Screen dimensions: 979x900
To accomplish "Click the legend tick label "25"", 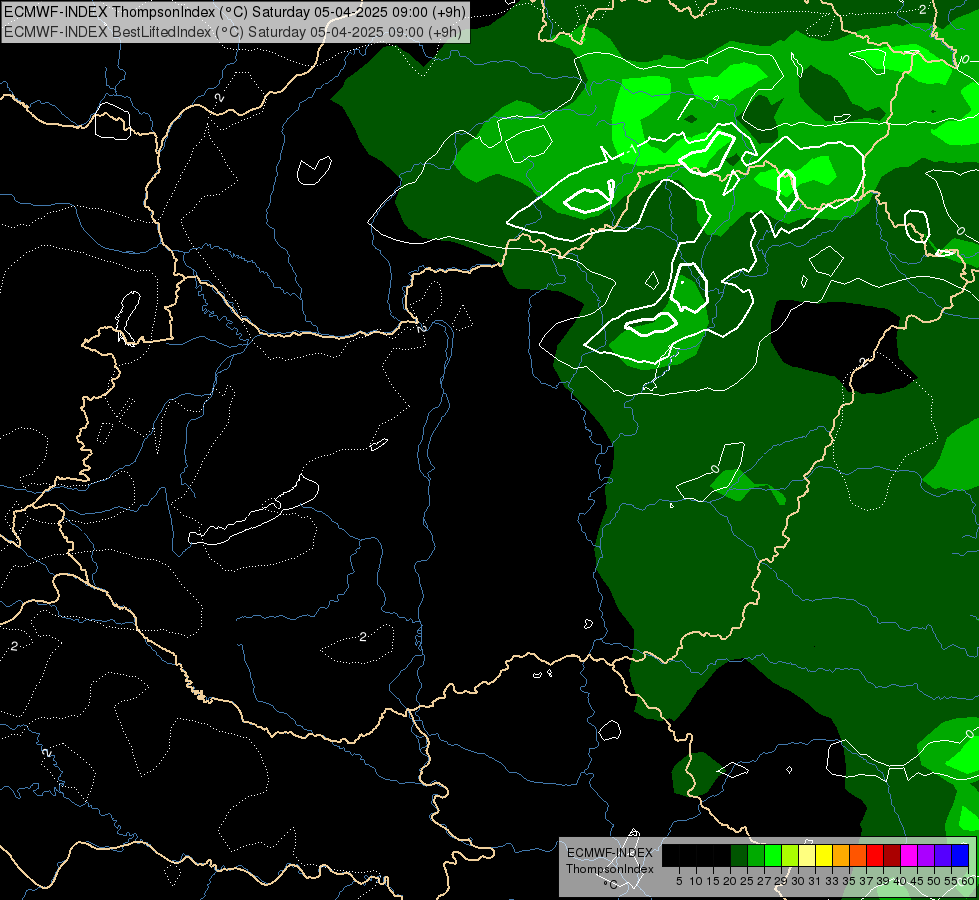I will (x=747, y=881).
